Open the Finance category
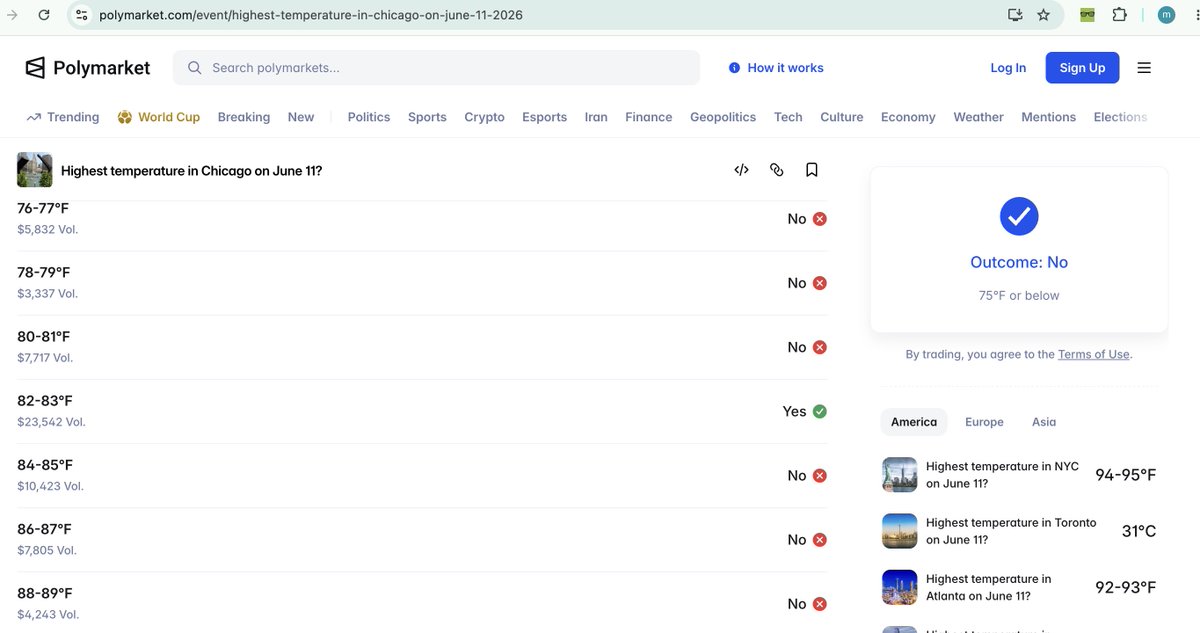This screenshot has height=633, width=1200. (x=649, y=117)
